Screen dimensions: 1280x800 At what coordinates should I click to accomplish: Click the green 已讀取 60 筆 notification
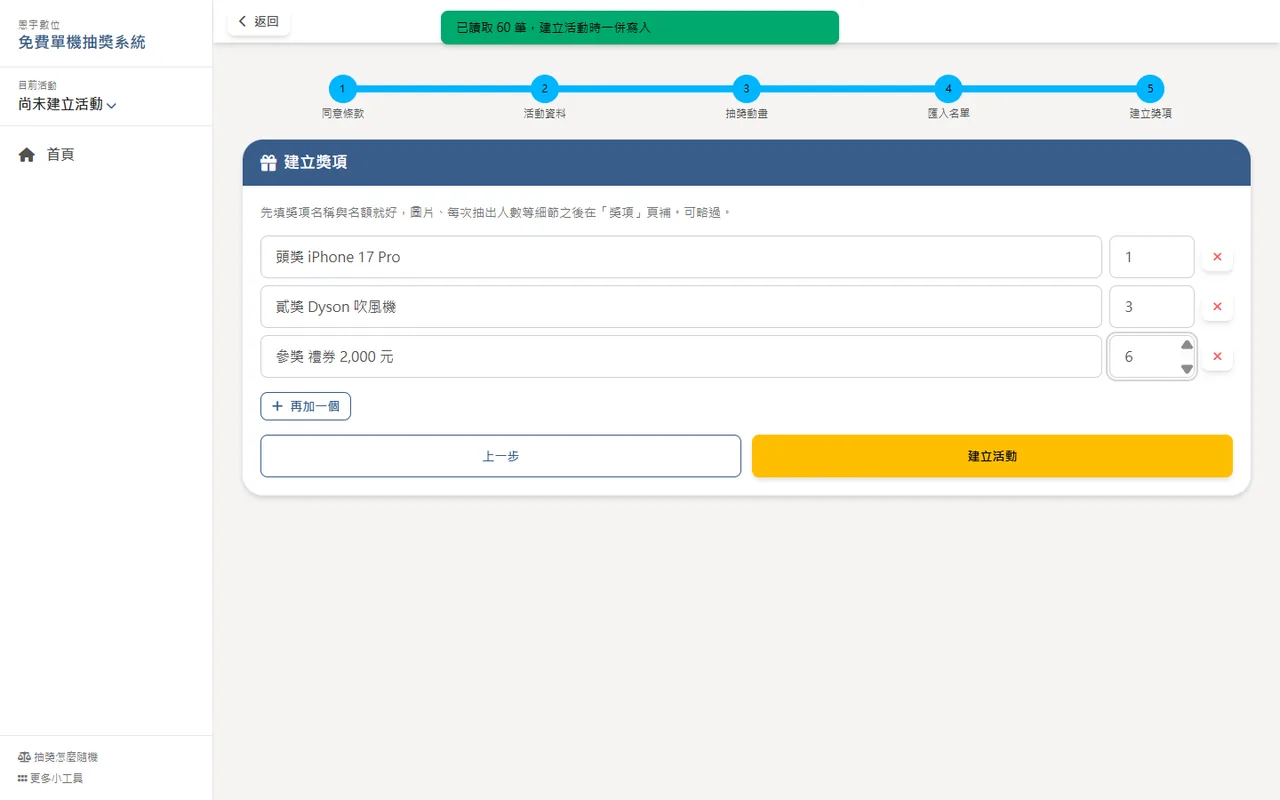(x=640, y=28)
